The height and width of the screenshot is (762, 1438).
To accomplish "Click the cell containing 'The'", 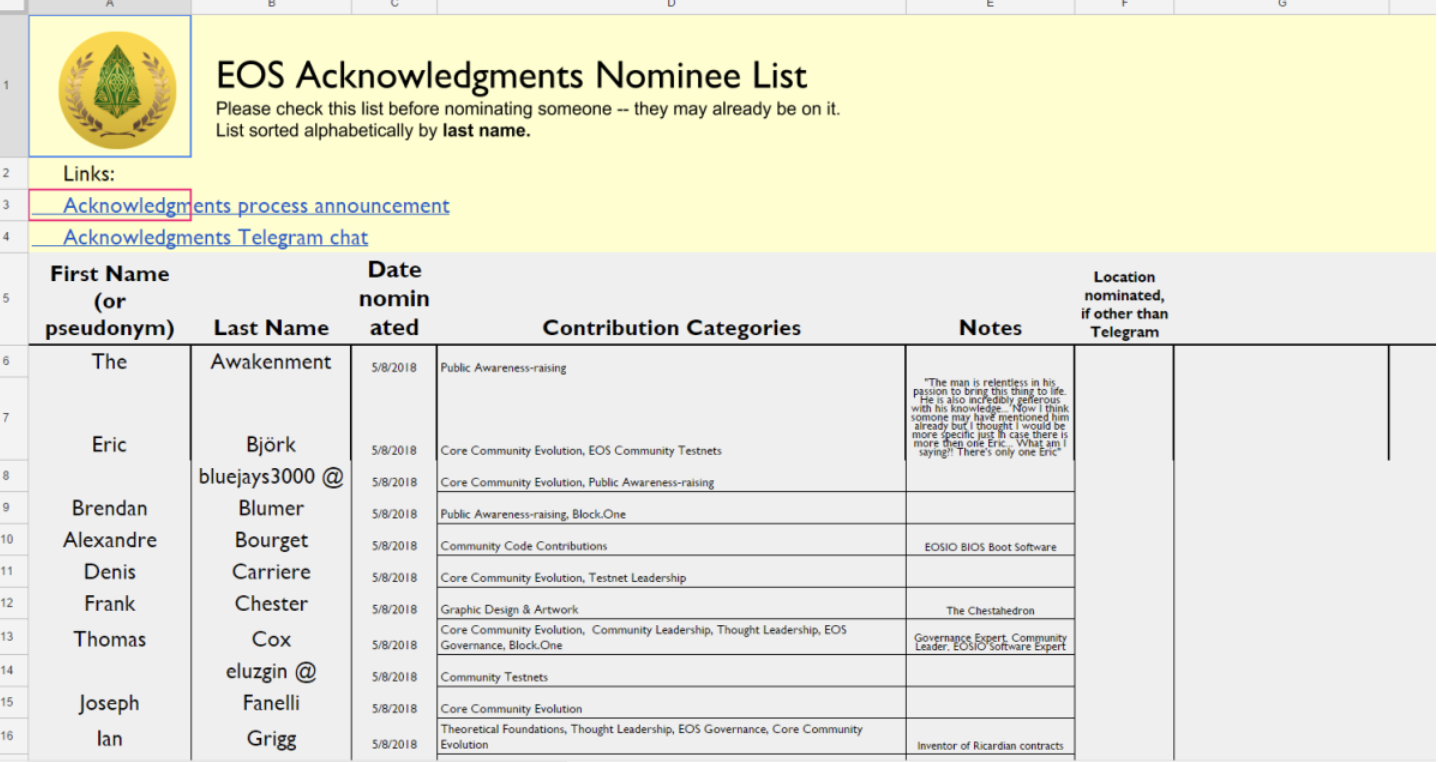I will (110, 361).
